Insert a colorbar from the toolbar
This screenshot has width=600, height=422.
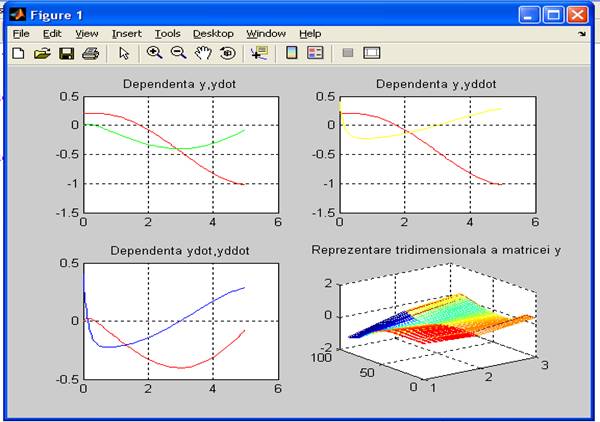(292, 53)
